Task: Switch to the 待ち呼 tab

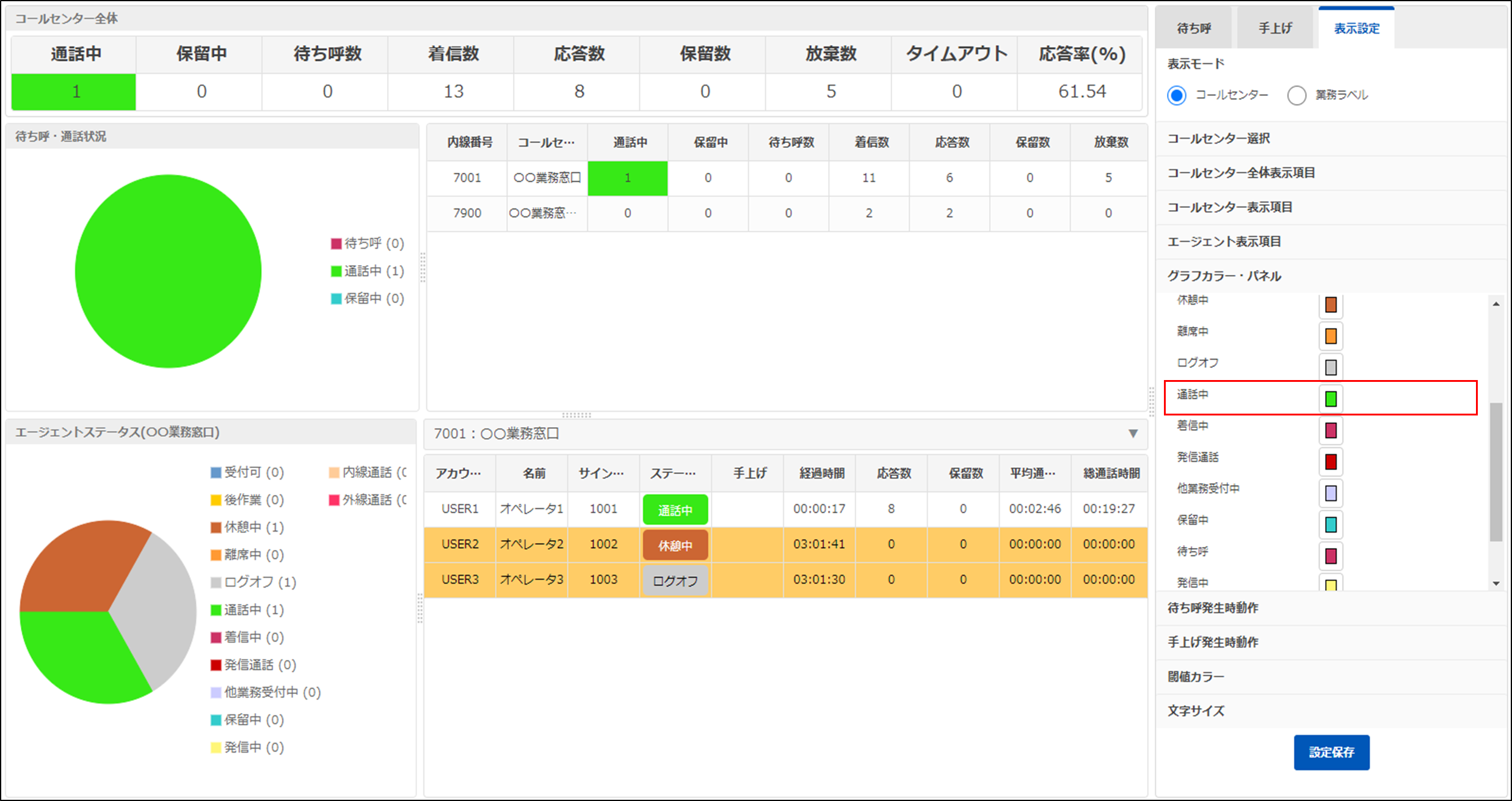Action: pyautogui.click(x=1194, y=28)
